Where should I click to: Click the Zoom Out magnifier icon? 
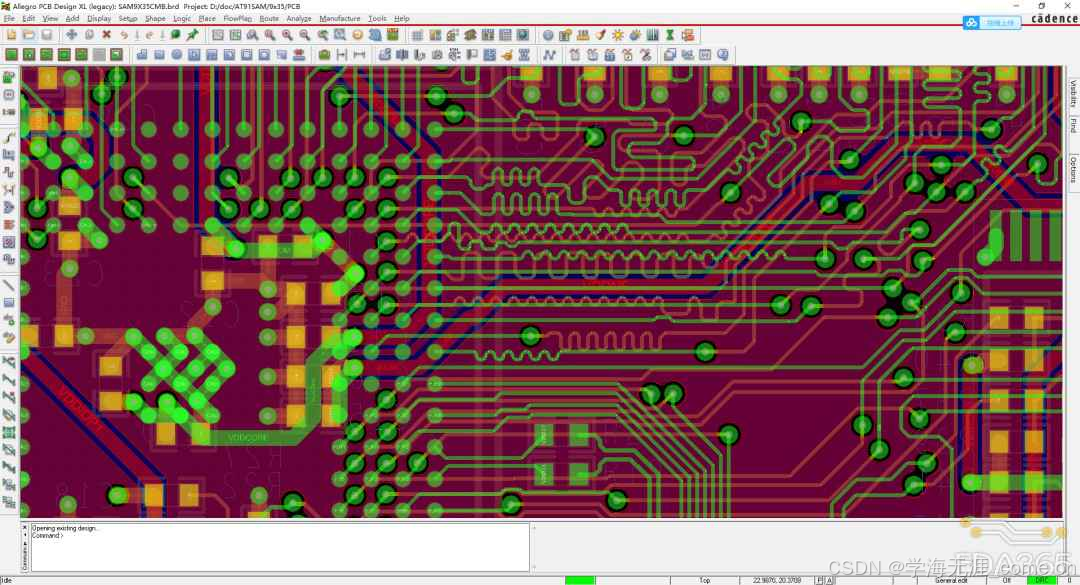[304, 34]
